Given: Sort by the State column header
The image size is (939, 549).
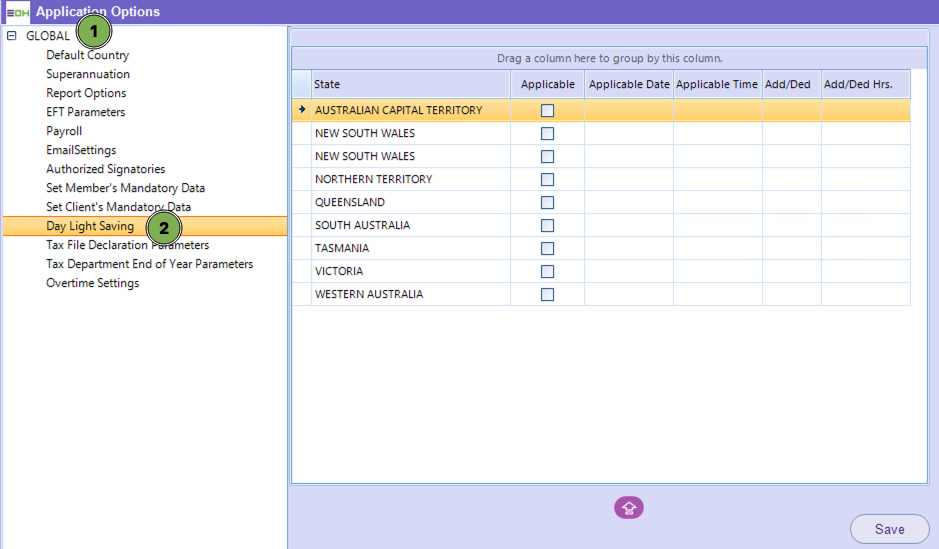Looking at the screenshot, I should tap(410, 85).
